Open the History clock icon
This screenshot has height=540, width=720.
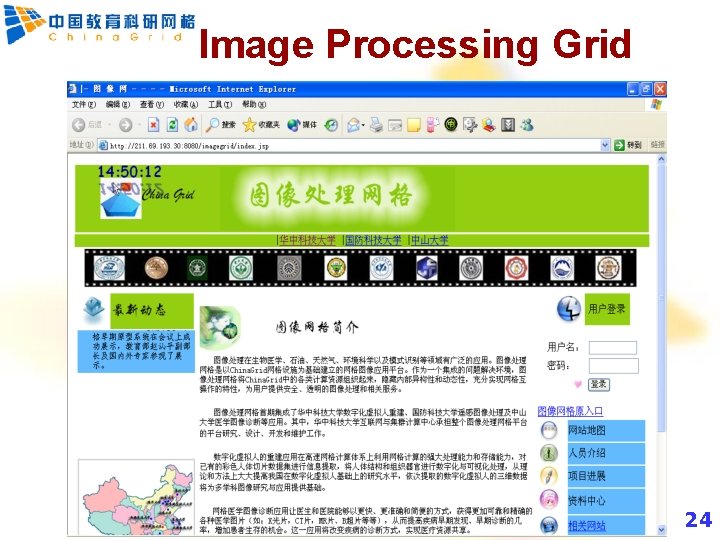[331, 125]
